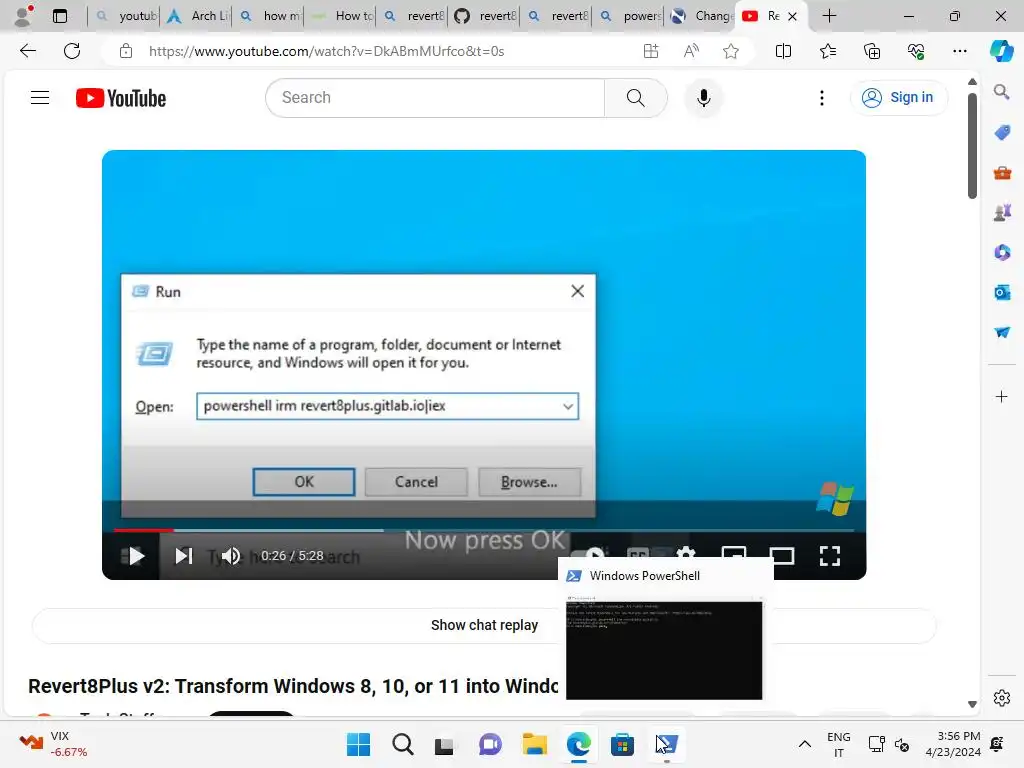This screenshot has height=768, width=1024.
Task: Open the YouTube three-dot settings menu
Action: click(x=822, y=98)
